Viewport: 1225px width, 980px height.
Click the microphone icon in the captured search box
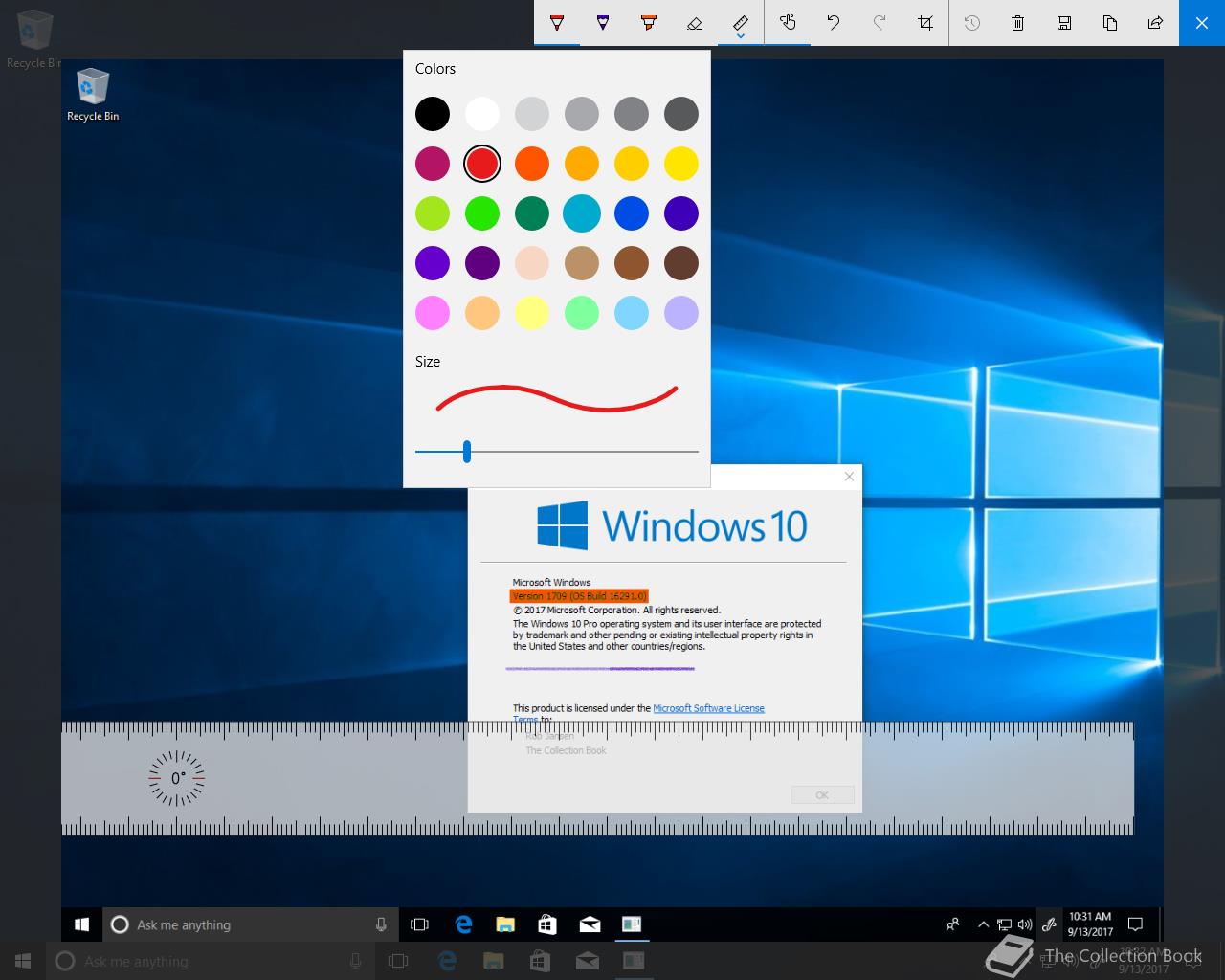[x=381, y=924]
